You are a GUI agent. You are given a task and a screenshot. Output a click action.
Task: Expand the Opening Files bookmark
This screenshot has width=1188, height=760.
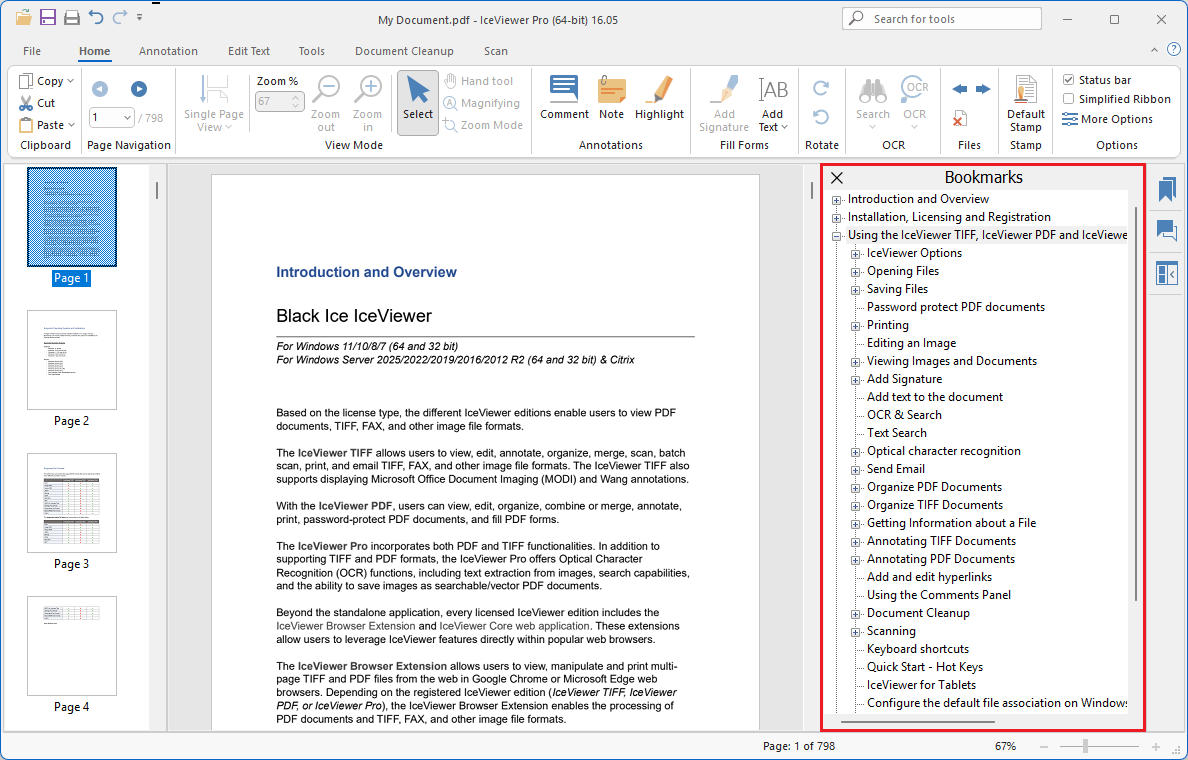(855, 272)
